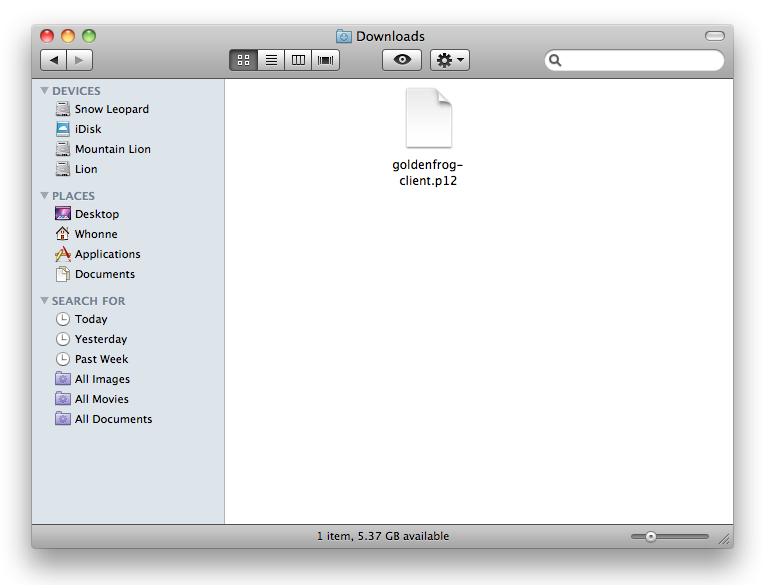The image size is (762, 585).
Task: Collapse the PLACES section triangle
Action: (45, 195)
